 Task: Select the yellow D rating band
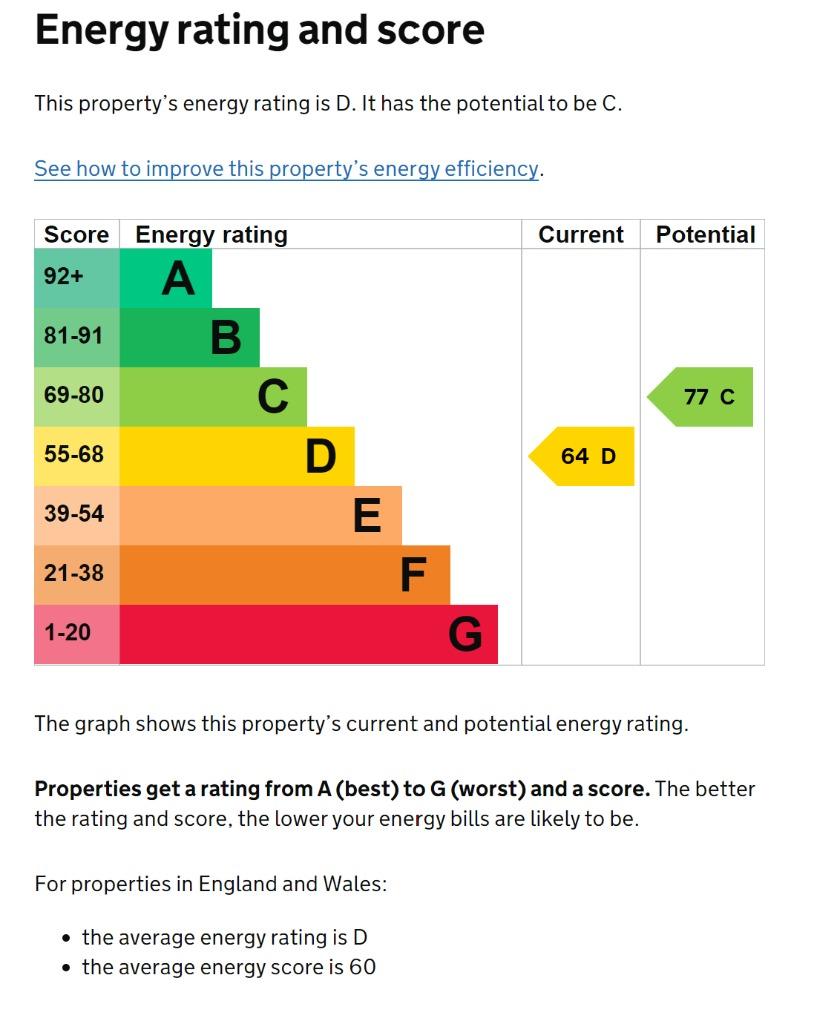pyautogui.click(x=237, y=456)
